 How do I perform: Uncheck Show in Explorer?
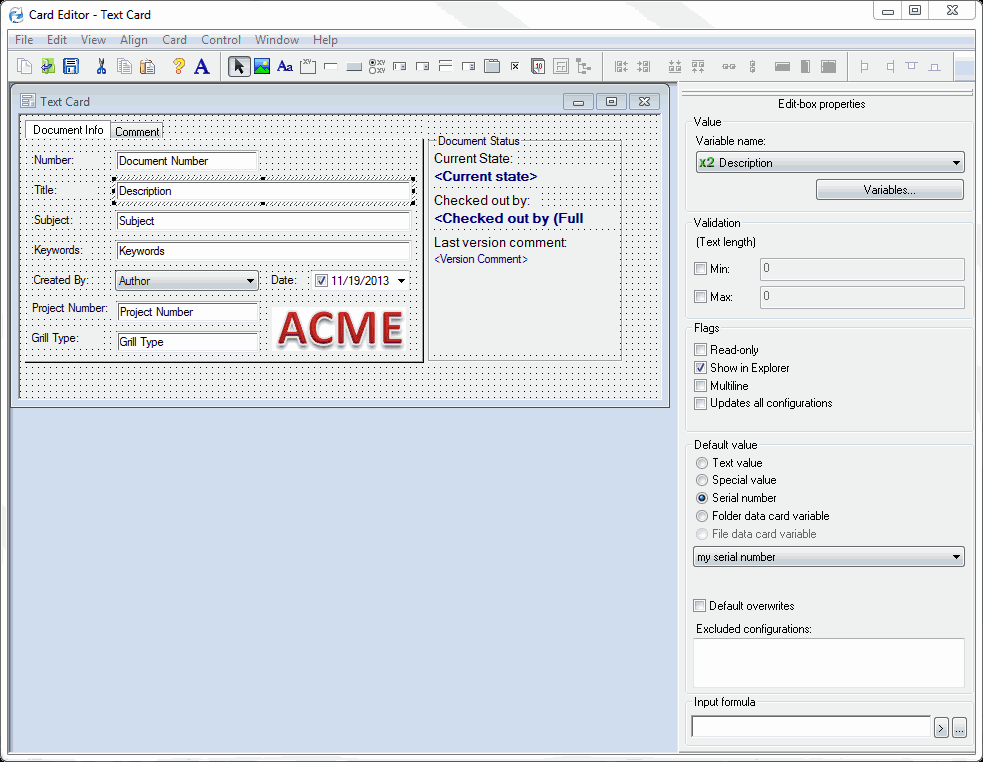tap(701, 368)
